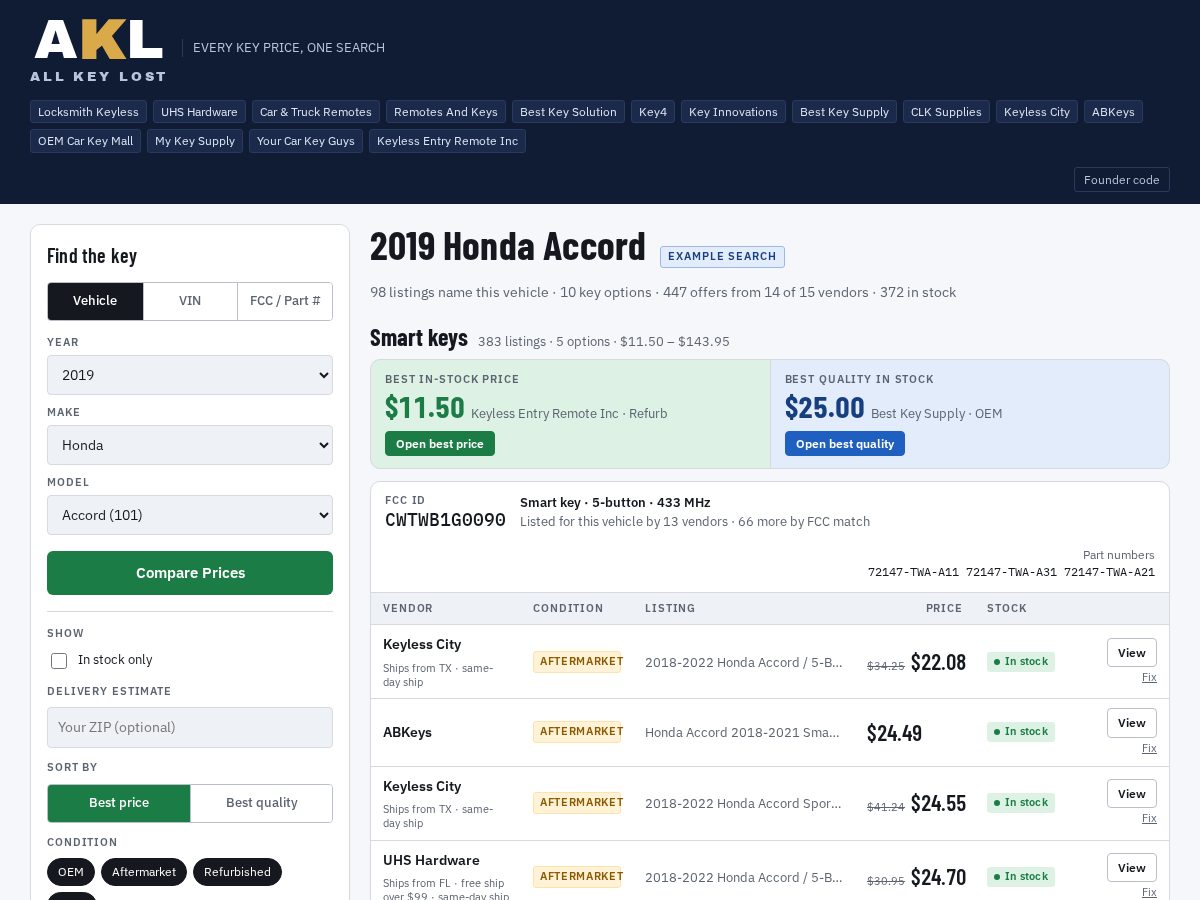Click the Aftermarket badge on UHS Hardware row
The image size is (1200, 900).
[x=577, y=877]
